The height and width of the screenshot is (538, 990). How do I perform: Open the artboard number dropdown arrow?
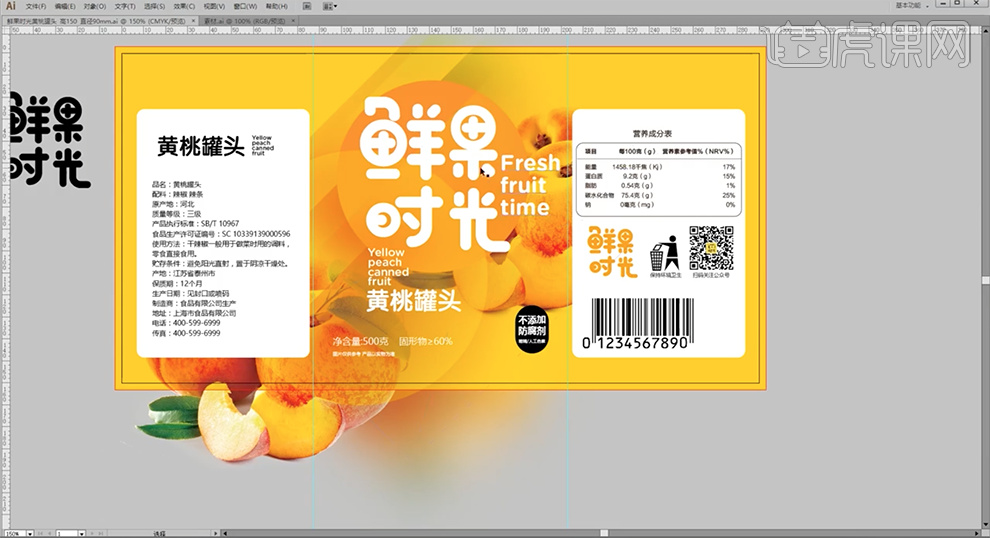(x=81, y=534)
